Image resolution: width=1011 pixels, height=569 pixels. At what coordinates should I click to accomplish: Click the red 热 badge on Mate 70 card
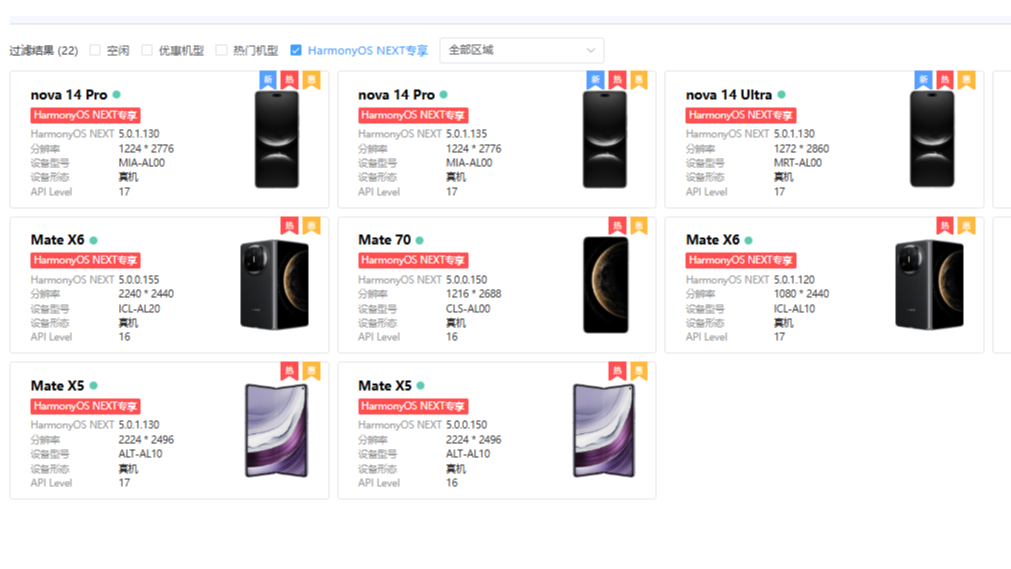click(617, 226)
